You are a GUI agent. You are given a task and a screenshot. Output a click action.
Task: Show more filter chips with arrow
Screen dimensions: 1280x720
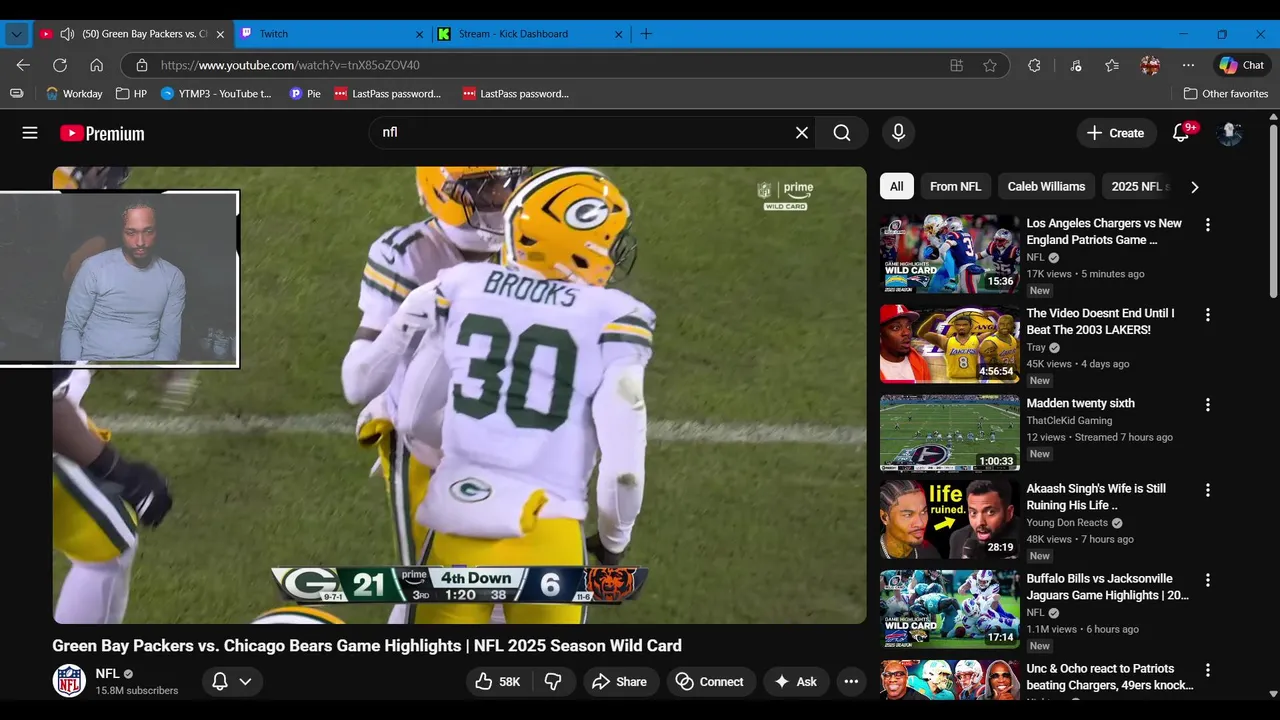pyautogui.click(x=1194, y=187)
